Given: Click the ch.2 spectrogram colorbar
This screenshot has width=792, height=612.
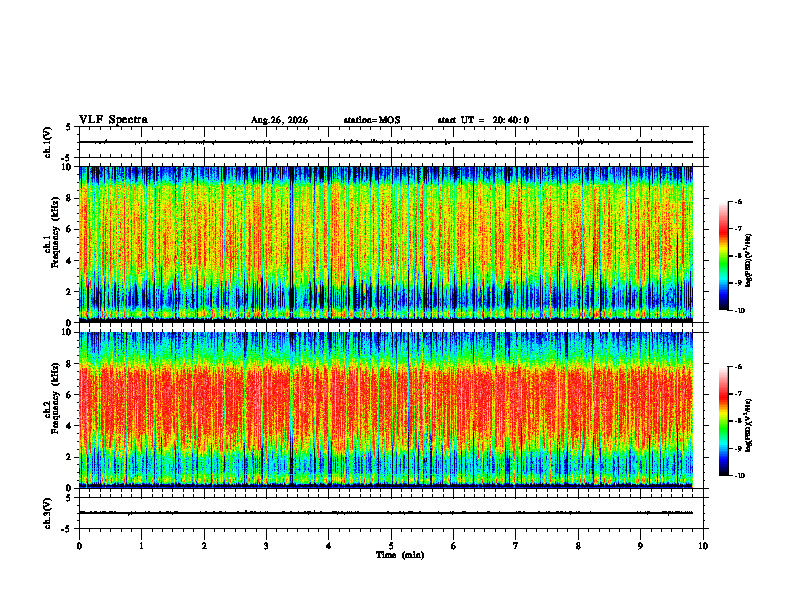Looking at the screenshot, I should pos(723,421).
